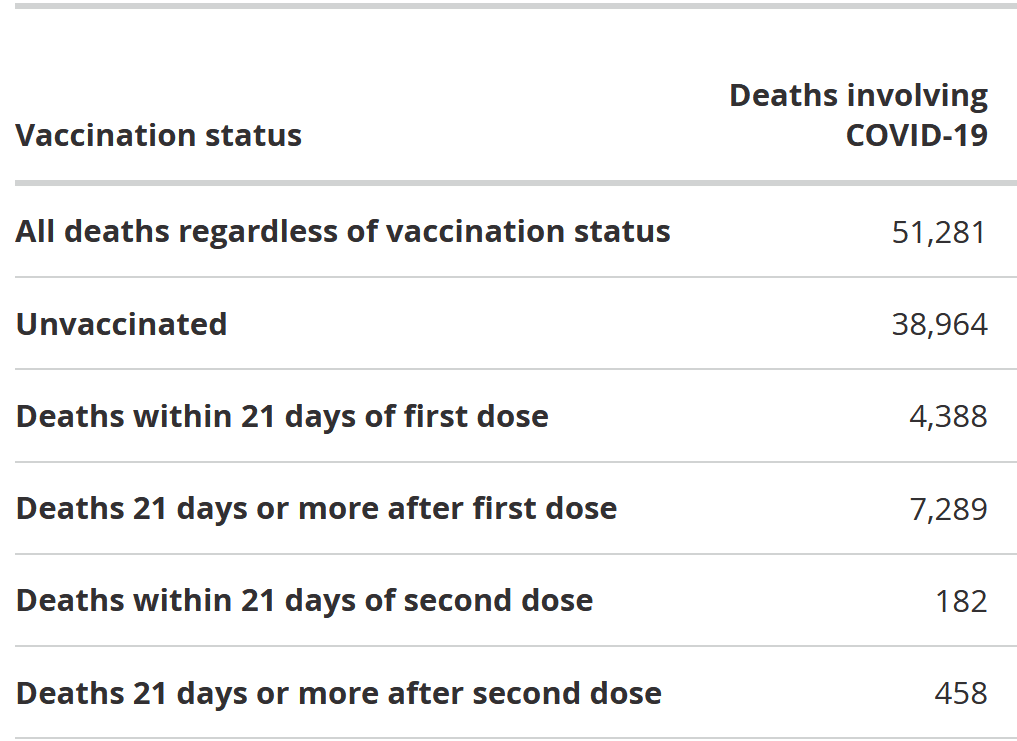Select Deaths within 21 days of second dose

pyautogui.click(x=304, y=600)
